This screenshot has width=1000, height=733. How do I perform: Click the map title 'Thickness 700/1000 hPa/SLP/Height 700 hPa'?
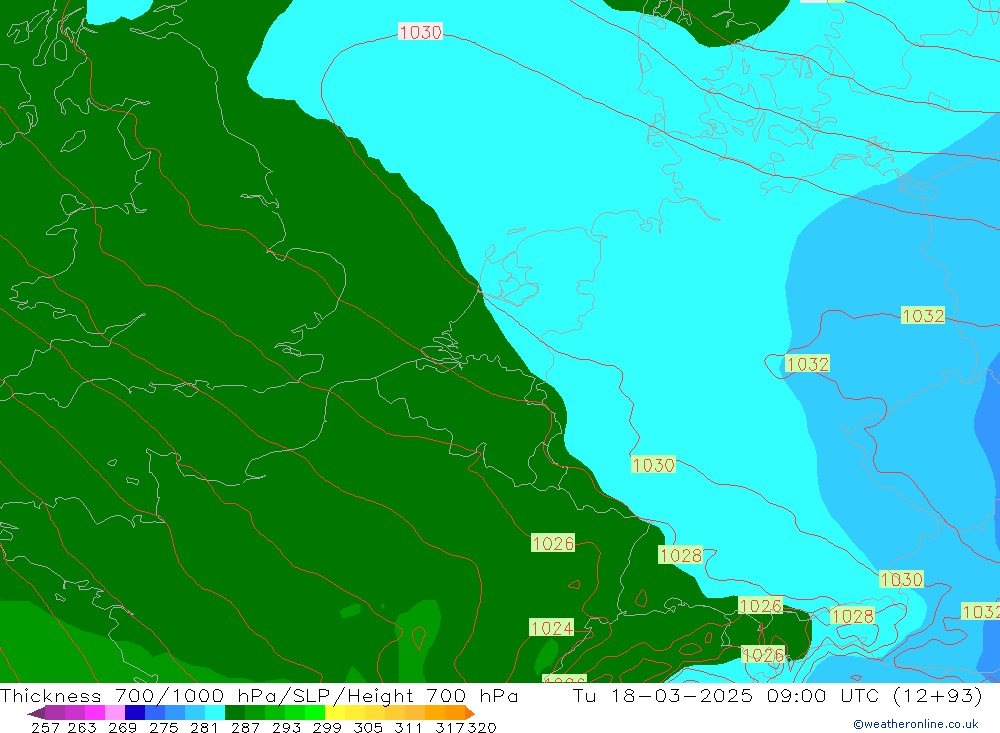[x=259, y=695]
